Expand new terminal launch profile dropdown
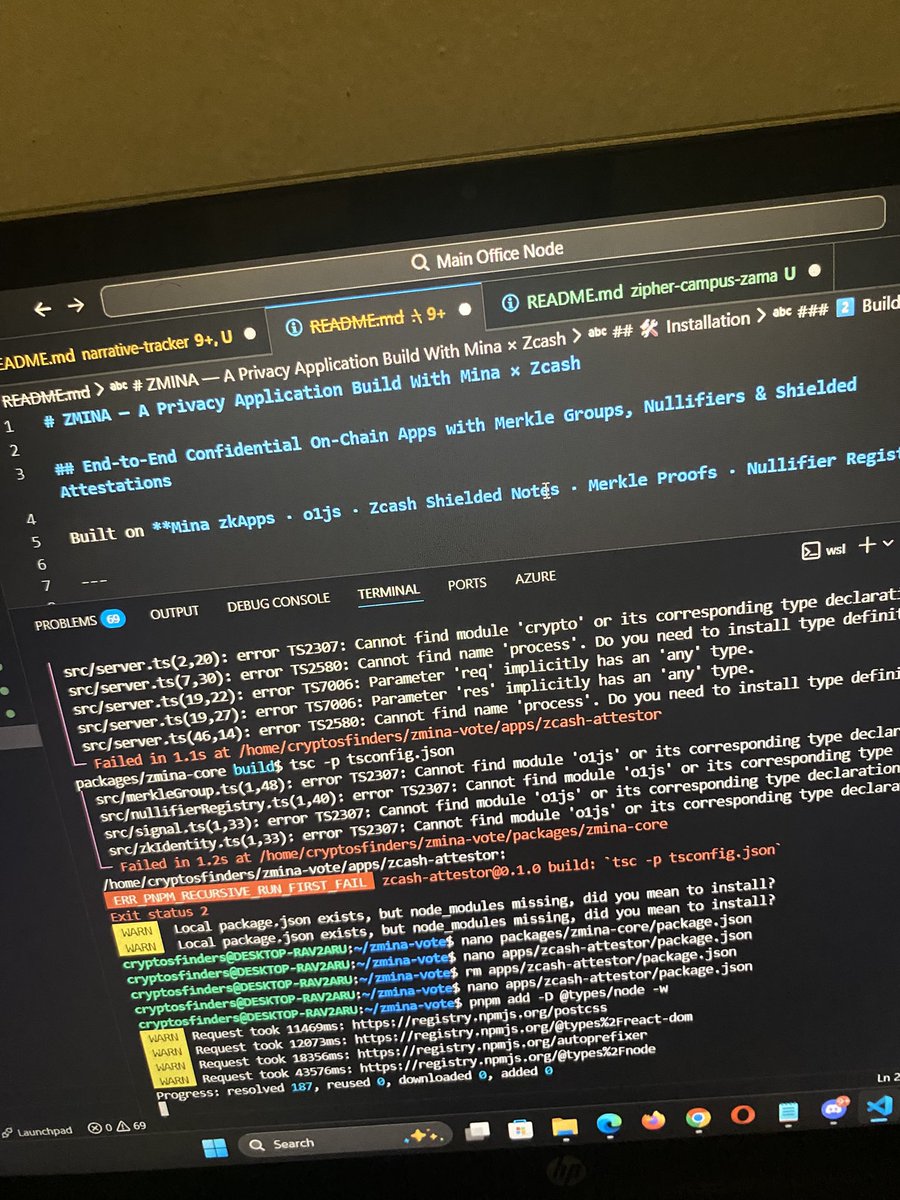 [x=888, y=542]
